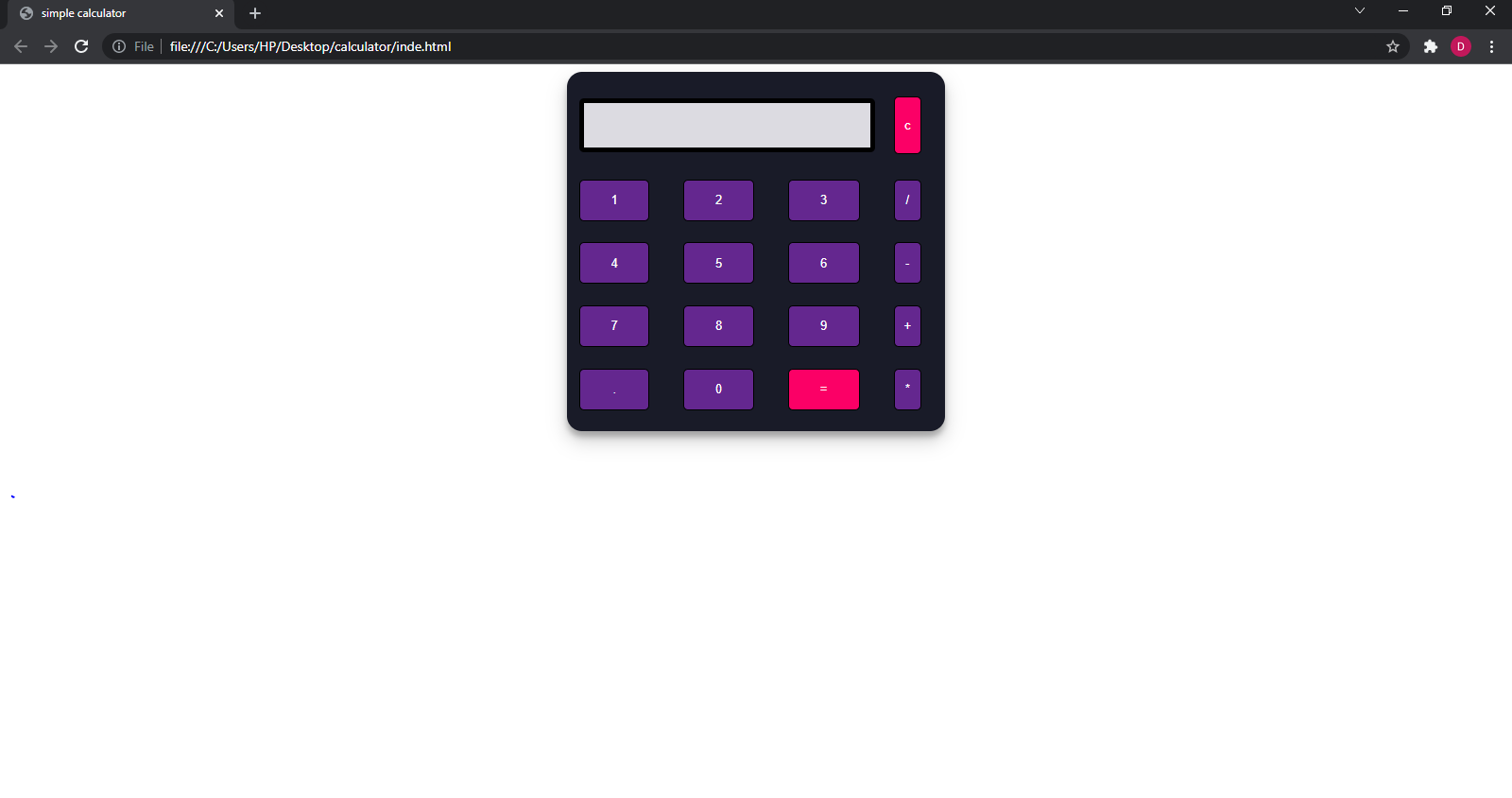Click the calculator's 4 button
The image size is (1512, 798).
(x=614, y=263)
